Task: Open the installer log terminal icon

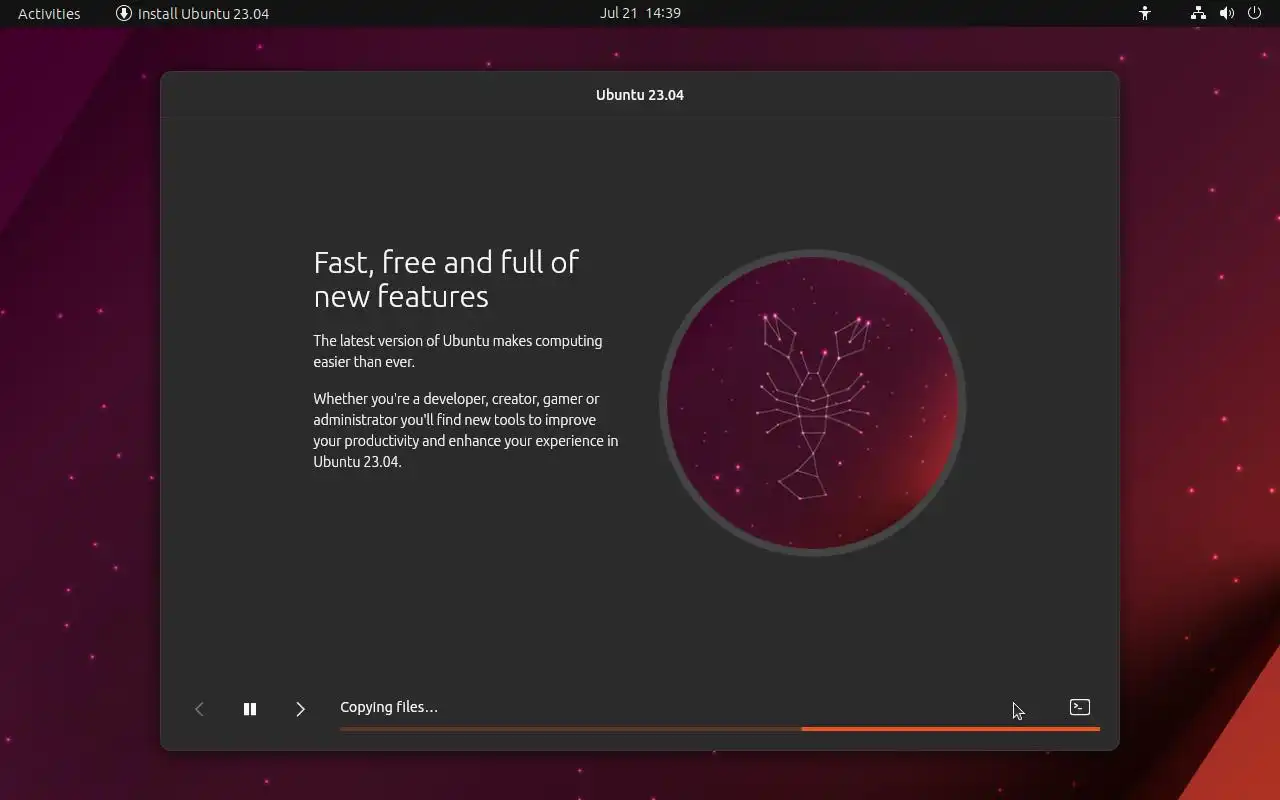Action: point(1080,707)
